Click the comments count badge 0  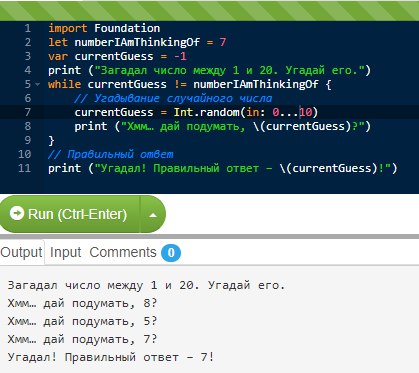(171, 253)
